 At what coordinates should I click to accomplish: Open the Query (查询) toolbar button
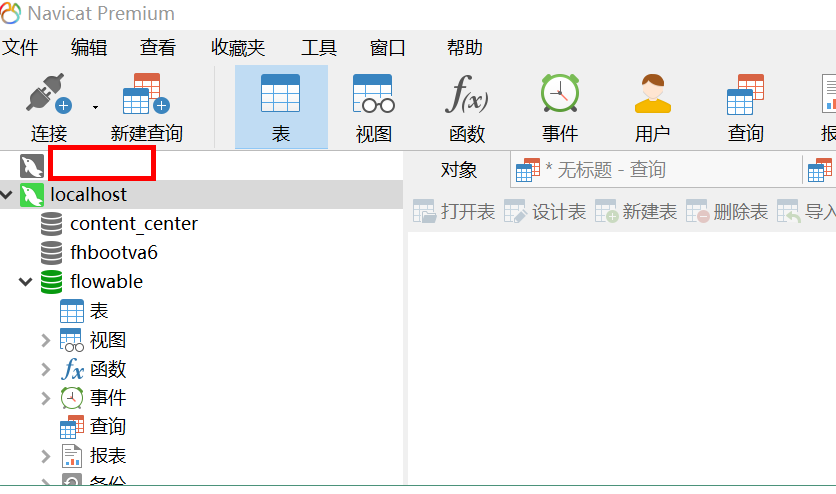[x=745, y=108]
